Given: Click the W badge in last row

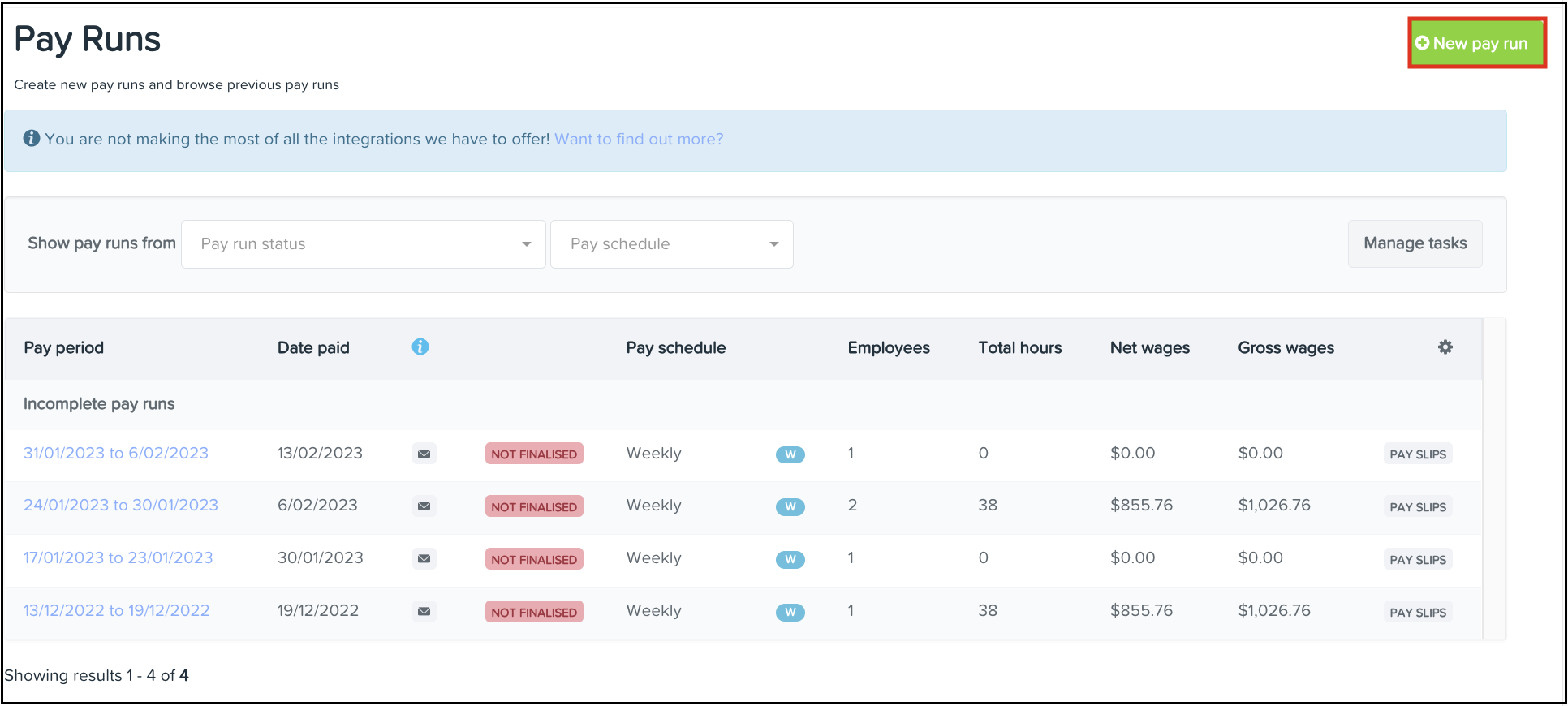Looking at the screenshot, I should pyautogui.click(x=790, y=613).
